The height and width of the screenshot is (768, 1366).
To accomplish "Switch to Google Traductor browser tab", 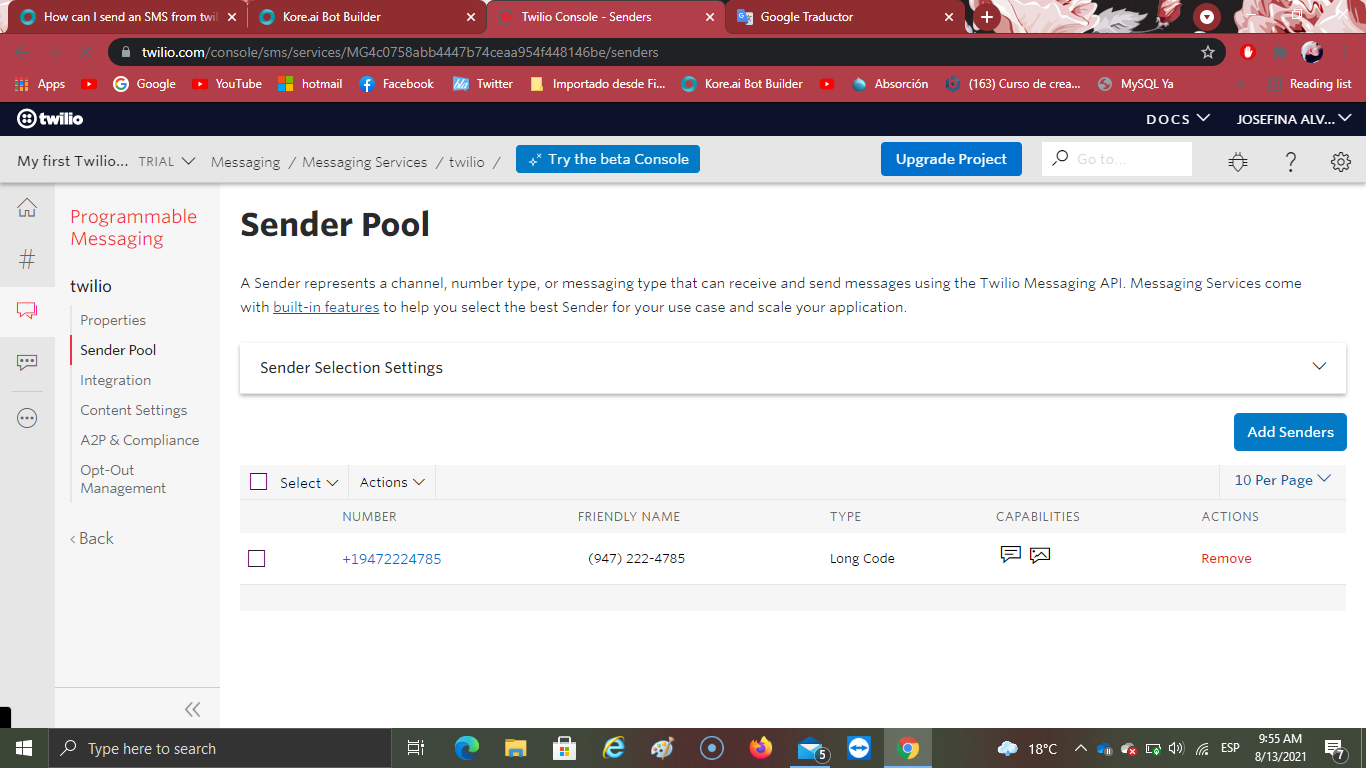I will 846,17.
